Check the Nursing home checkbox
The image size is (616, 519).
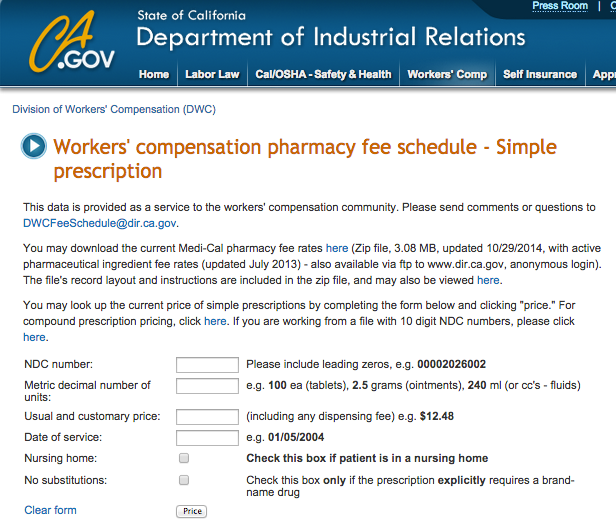[184, 458]
